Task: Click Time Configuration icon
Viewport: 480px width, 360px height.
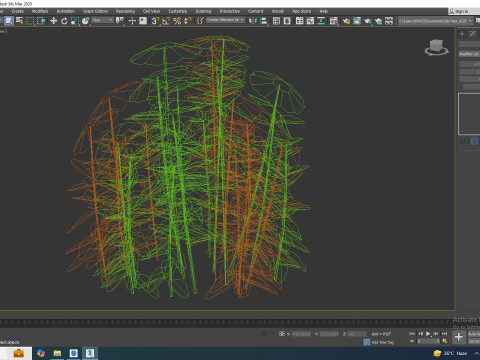Action: 445,341
